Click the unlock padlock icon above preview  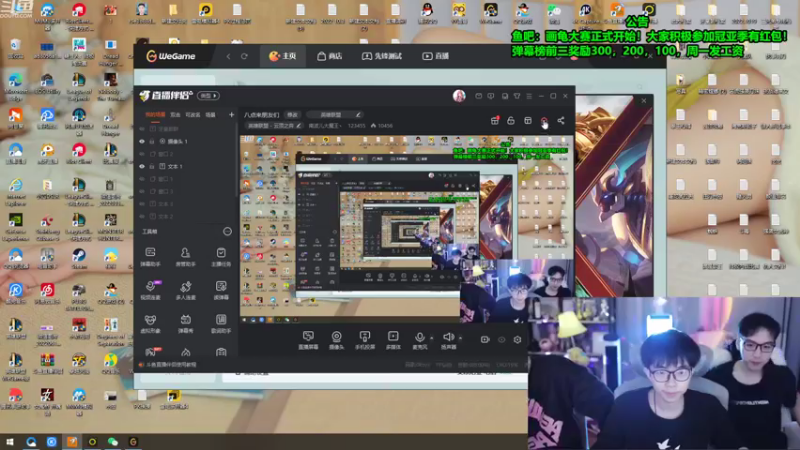[x=511, y=120]
